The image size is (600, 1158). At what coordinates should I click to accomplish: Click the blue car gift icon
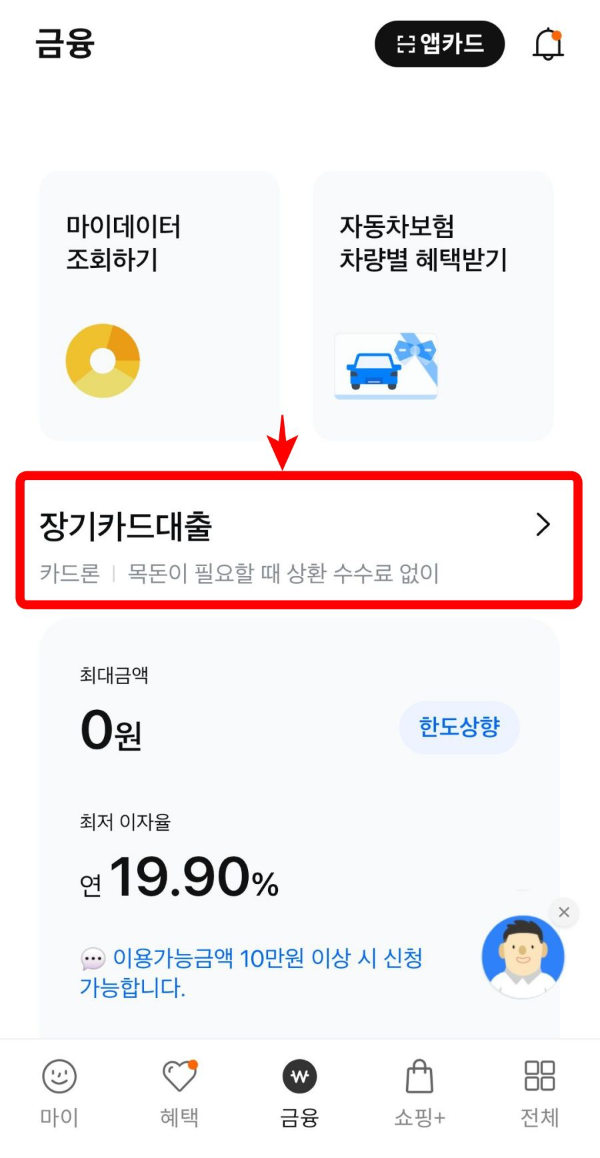tap(385, 367)
